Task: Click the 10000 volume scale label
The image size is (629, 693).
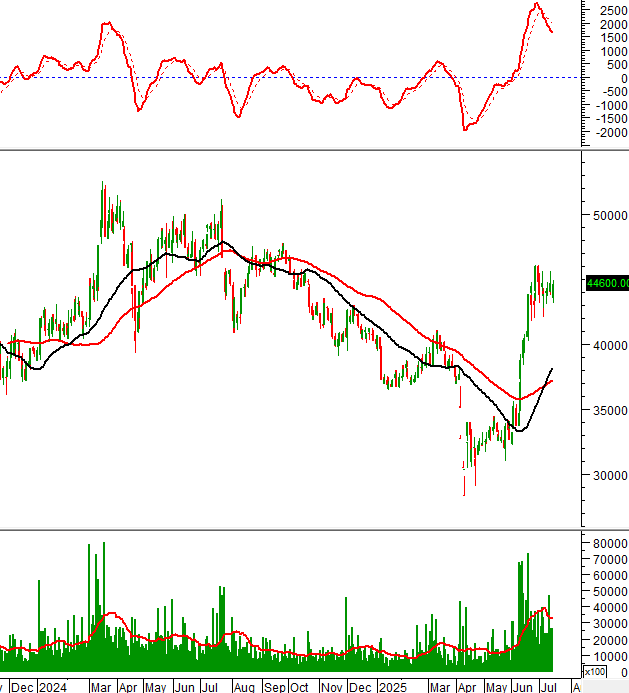Action: 606,655
